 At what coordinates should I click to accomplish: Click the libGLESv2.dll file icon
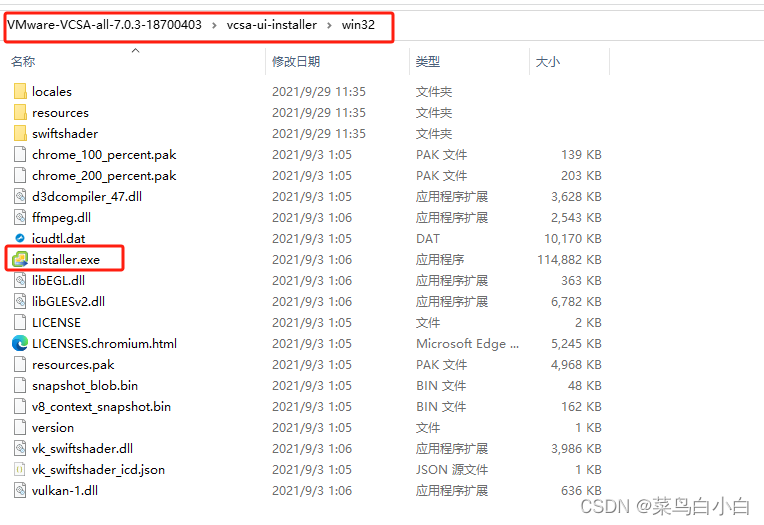pyautogui.click(x=20, y=301)
